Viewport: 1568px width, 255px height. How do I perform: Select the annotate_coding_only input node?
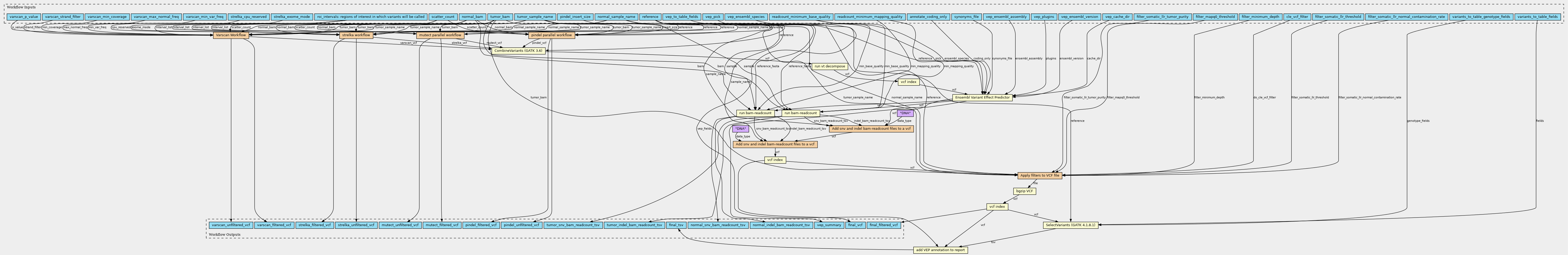(928, 17)
